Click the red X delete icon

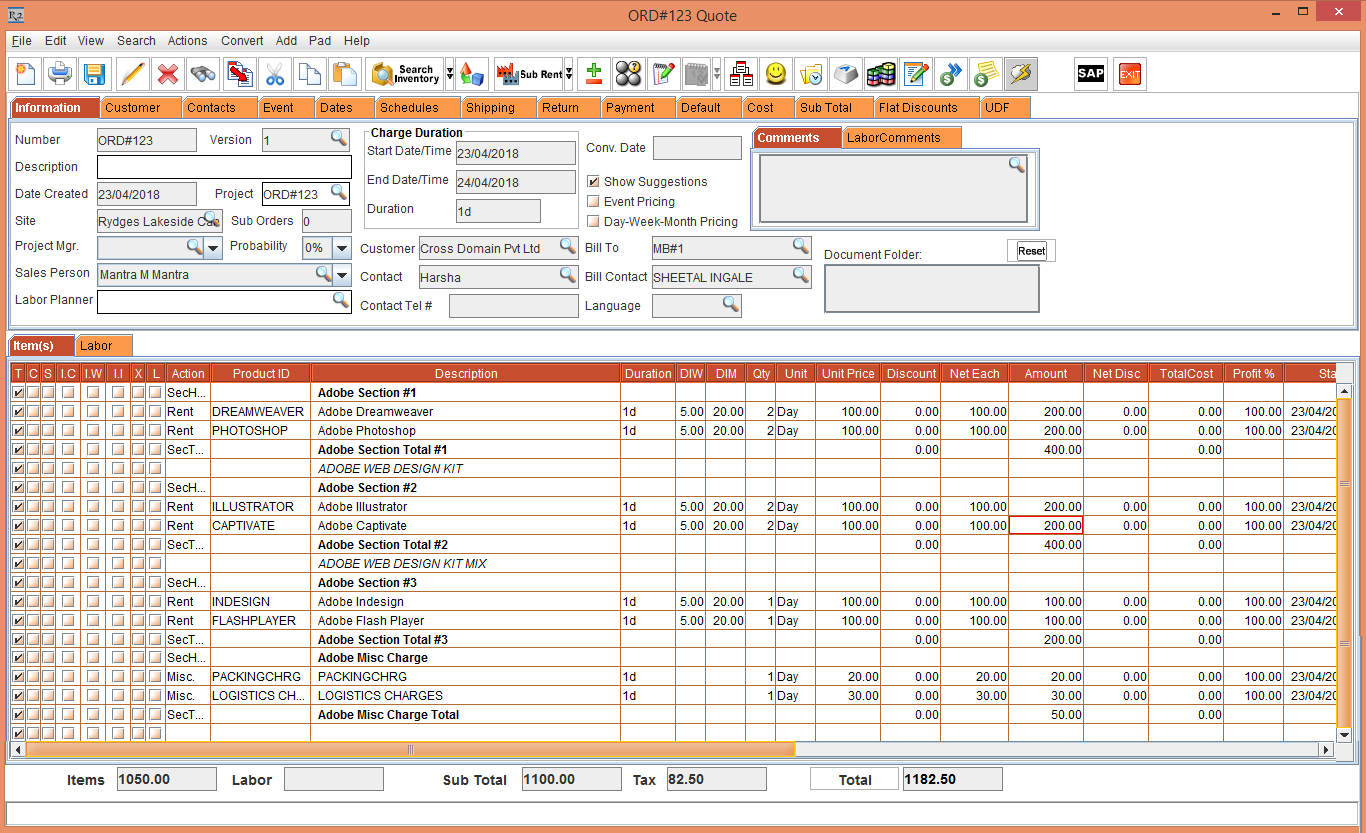pyautogui.click(x=168, y=74)
